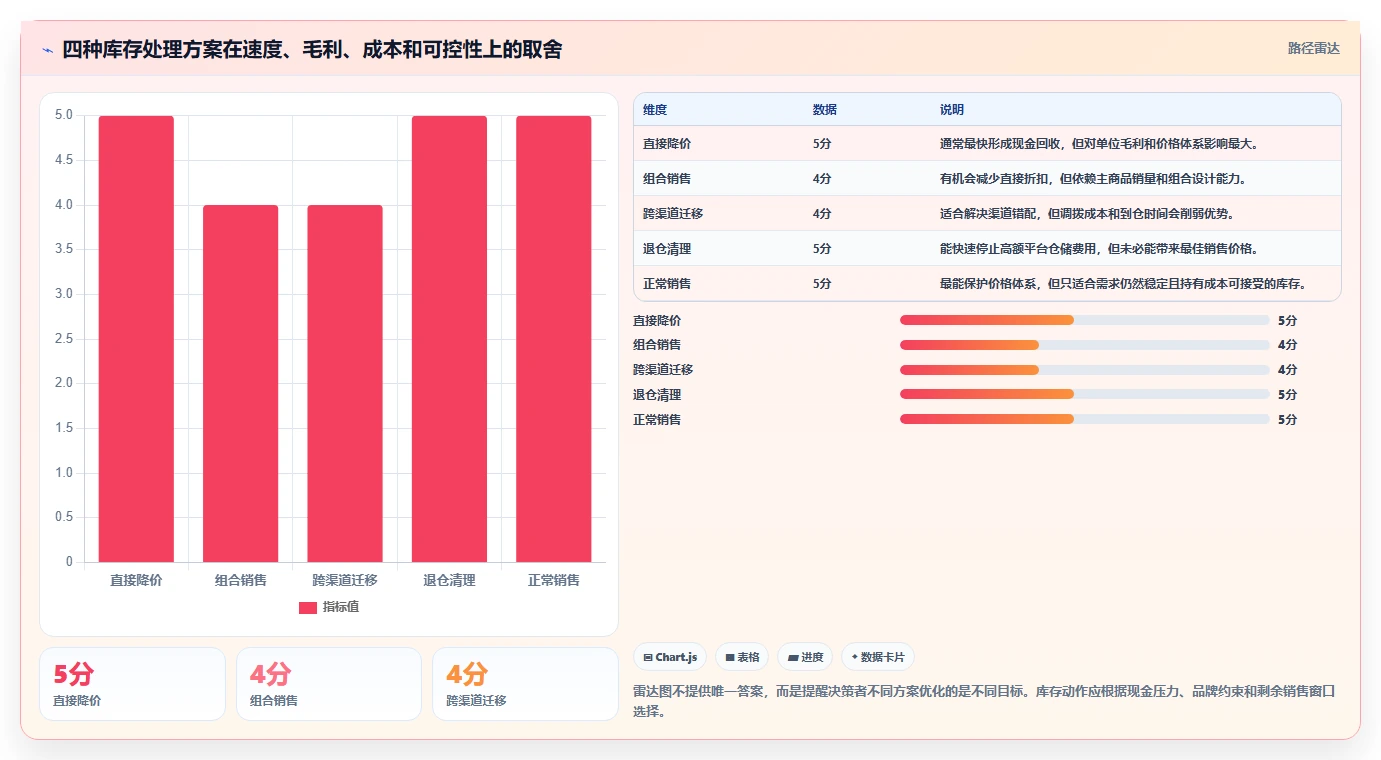This screenshot has height=760, width=1381.
Task: Click the 数据卡片 tag chip
Action: coord(878,657)
